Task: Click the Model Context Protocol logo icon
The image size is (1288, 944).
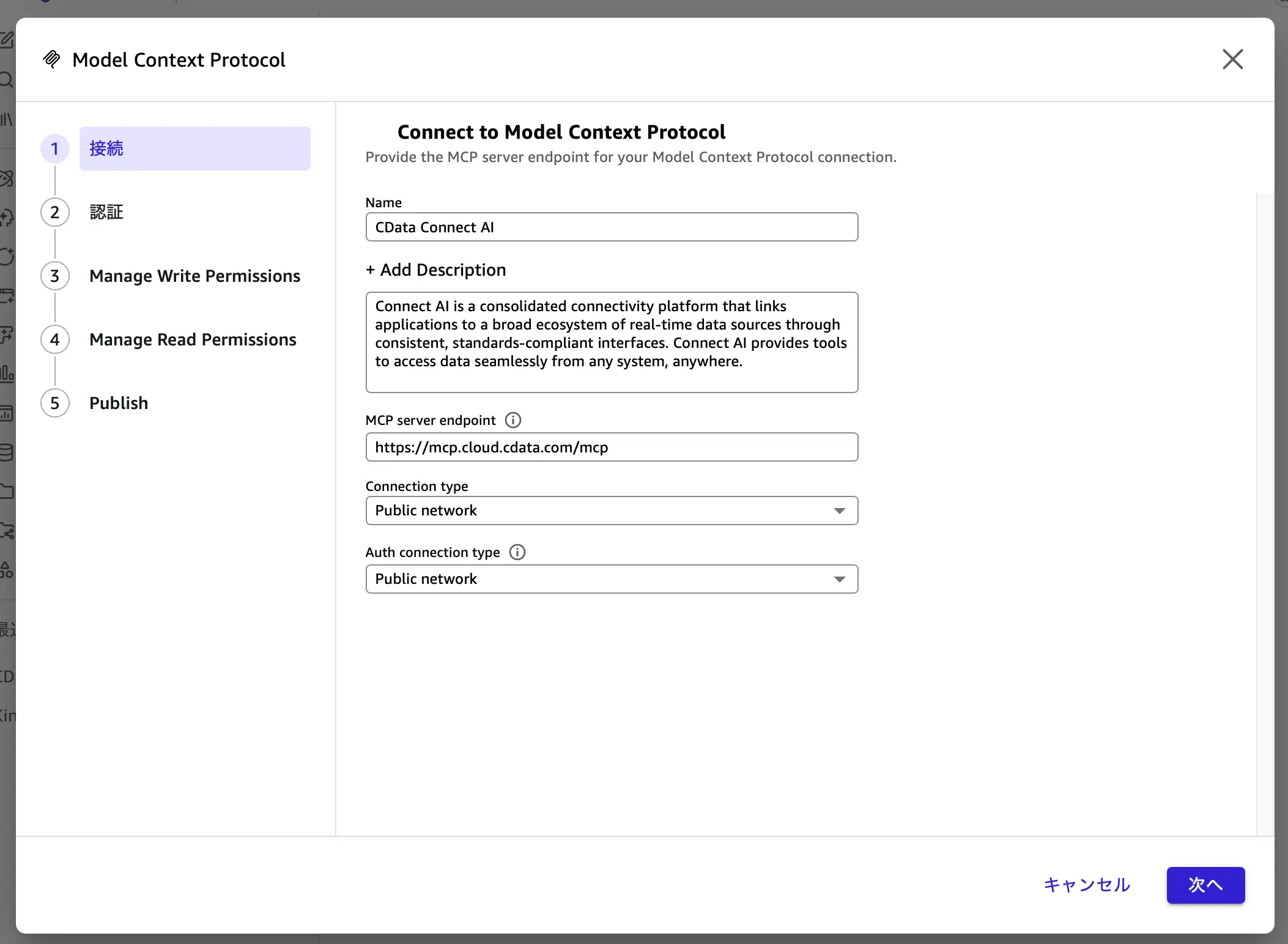Action: tap(52, 59)
